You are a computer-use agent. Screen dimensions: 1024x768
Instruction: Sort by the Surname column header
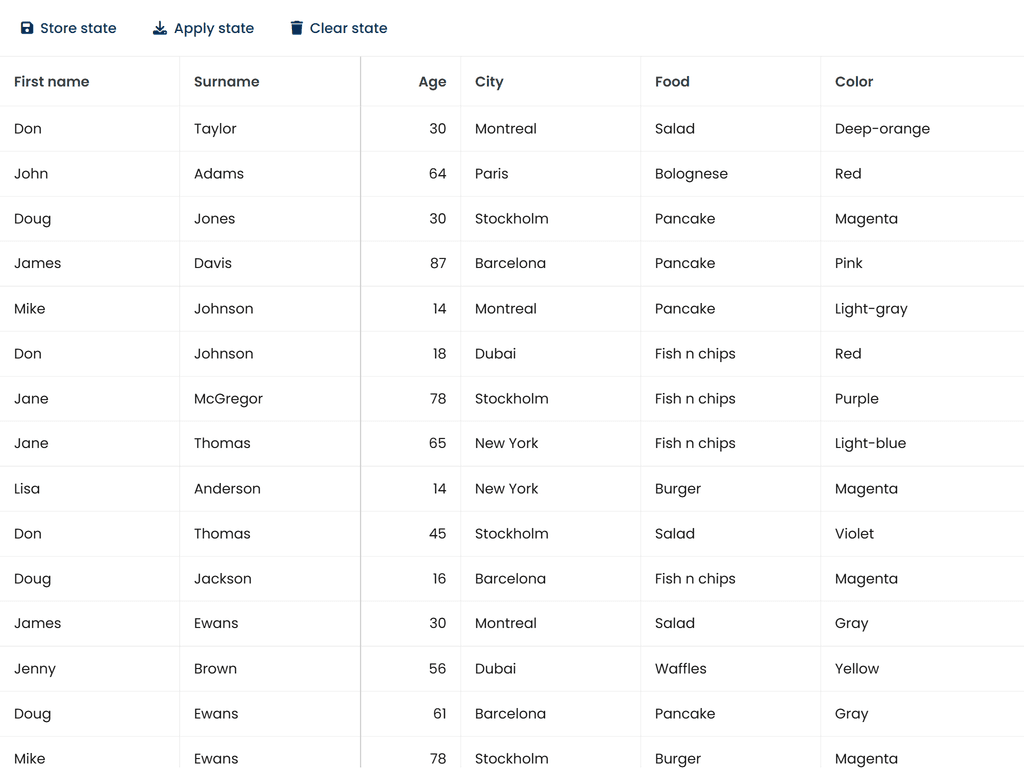coord(227,82)
